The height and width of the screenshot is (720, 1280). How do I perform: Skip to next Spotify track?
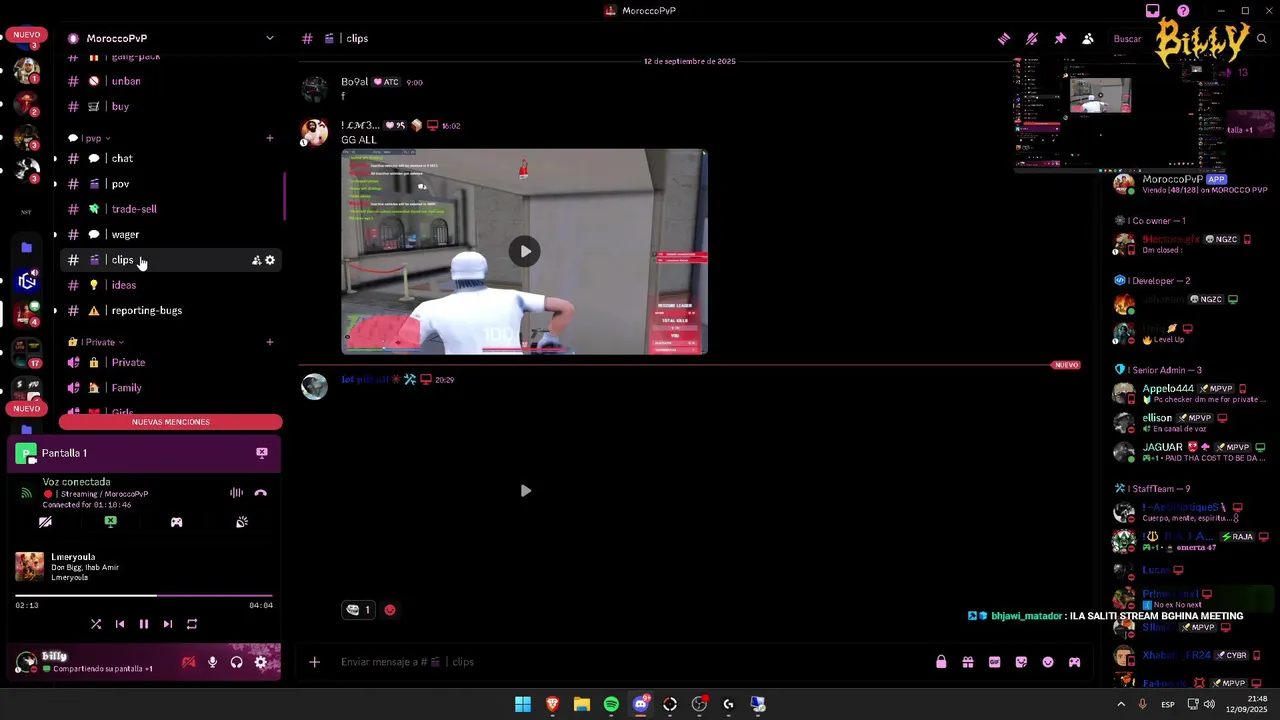coord(168,624)
